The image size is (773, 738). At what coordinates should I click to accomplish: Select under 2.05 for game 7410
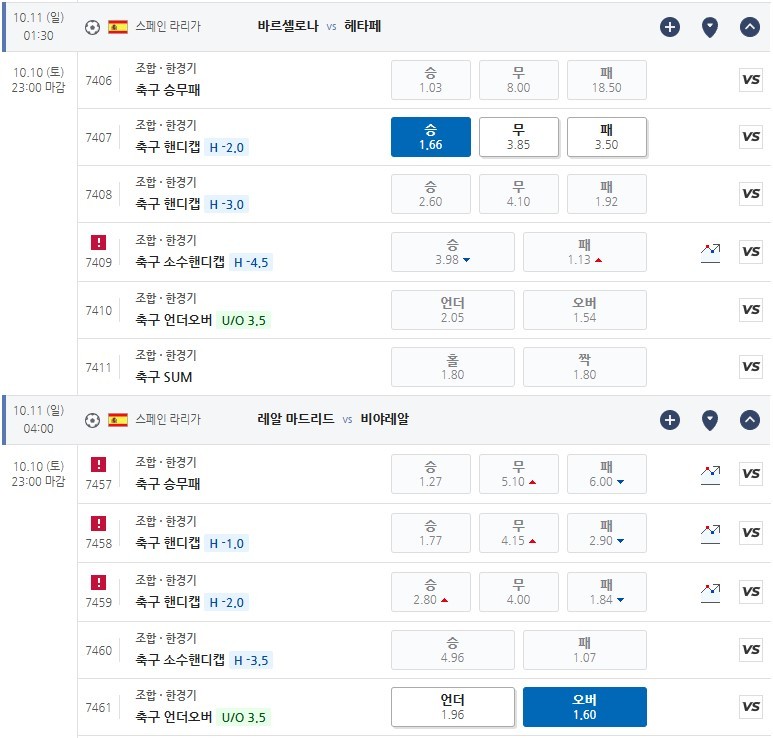pyautogui.click(x=453, y=310)
